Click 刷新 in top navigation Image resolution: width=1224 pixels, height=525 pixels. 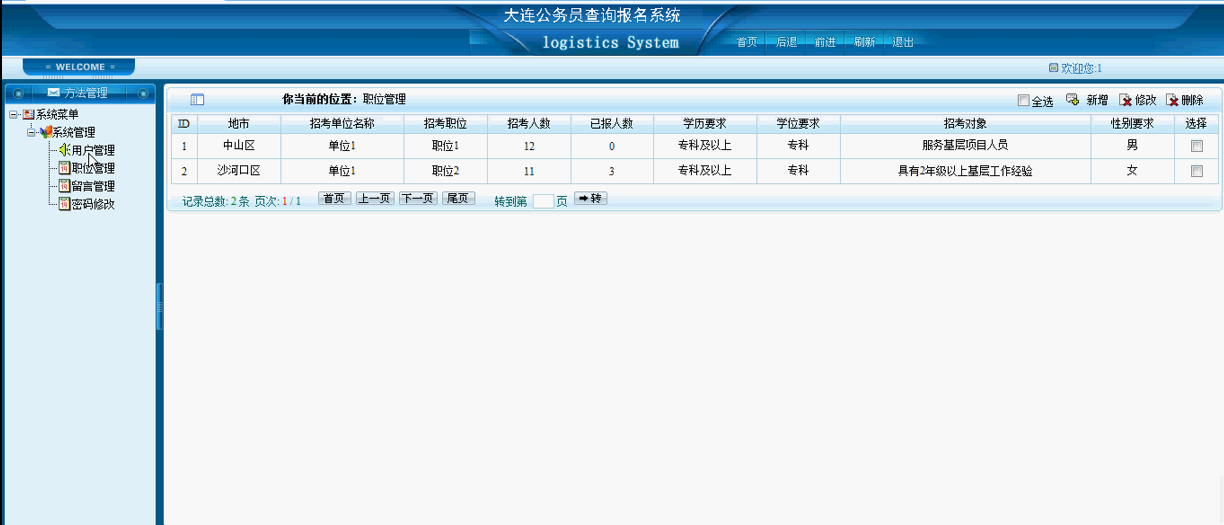[865, 42]
